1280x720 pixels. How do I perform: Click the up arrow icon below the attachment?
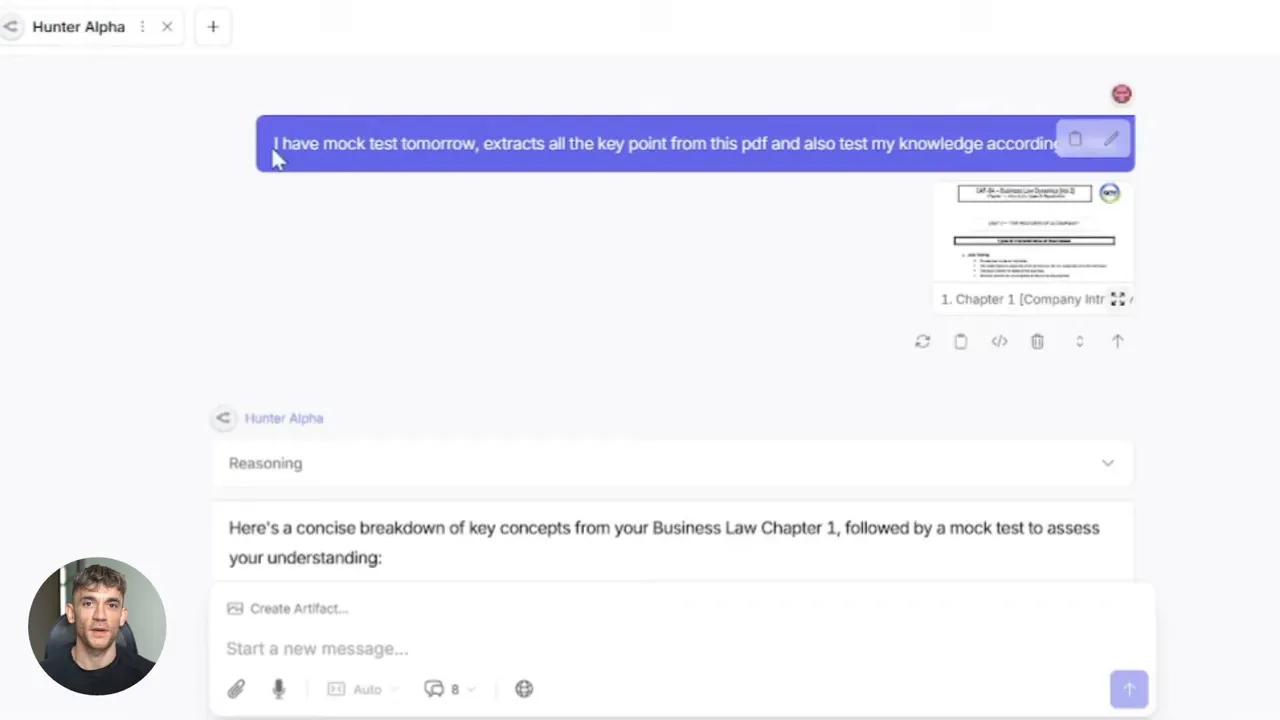pyautogui.click(x=1117, y=341)
